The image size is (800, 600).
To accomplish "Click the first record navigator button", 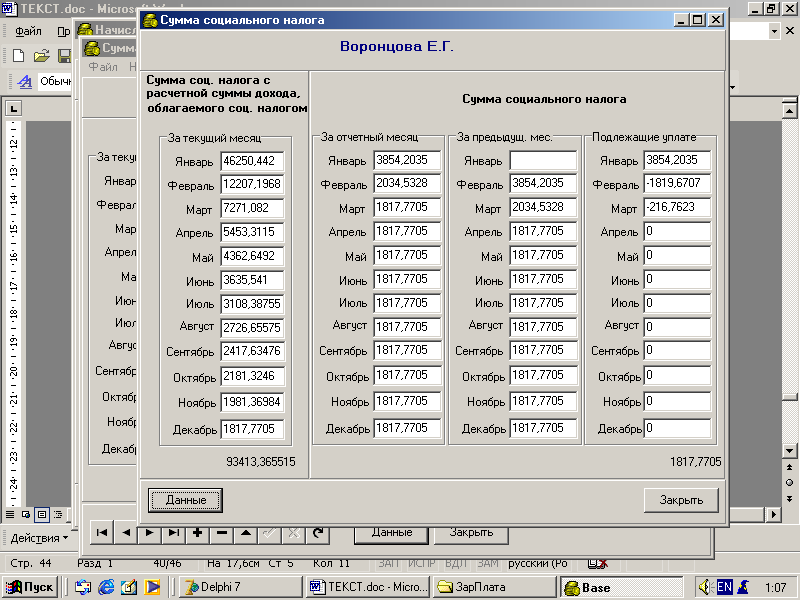I will pyautogui.click(x=102, y=533).
